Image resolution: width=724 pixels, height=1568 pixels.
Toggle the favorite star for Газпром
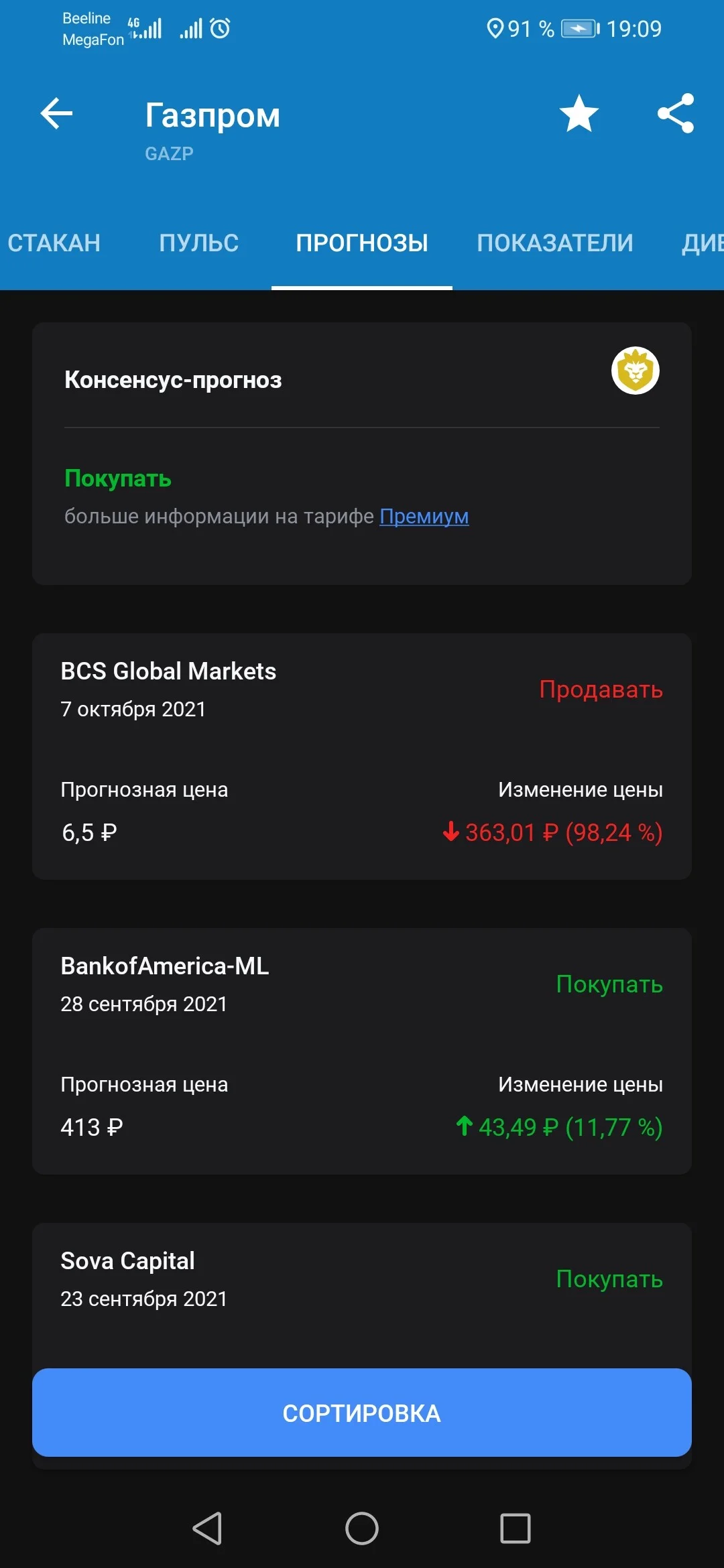(x=579, y=113)
